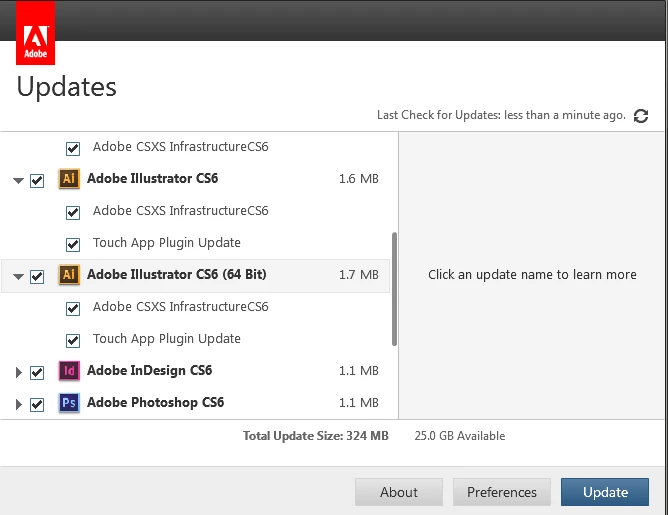Click the refresh updates check icon
This screenshot has height=515, width=668.
tap(641, 116)
